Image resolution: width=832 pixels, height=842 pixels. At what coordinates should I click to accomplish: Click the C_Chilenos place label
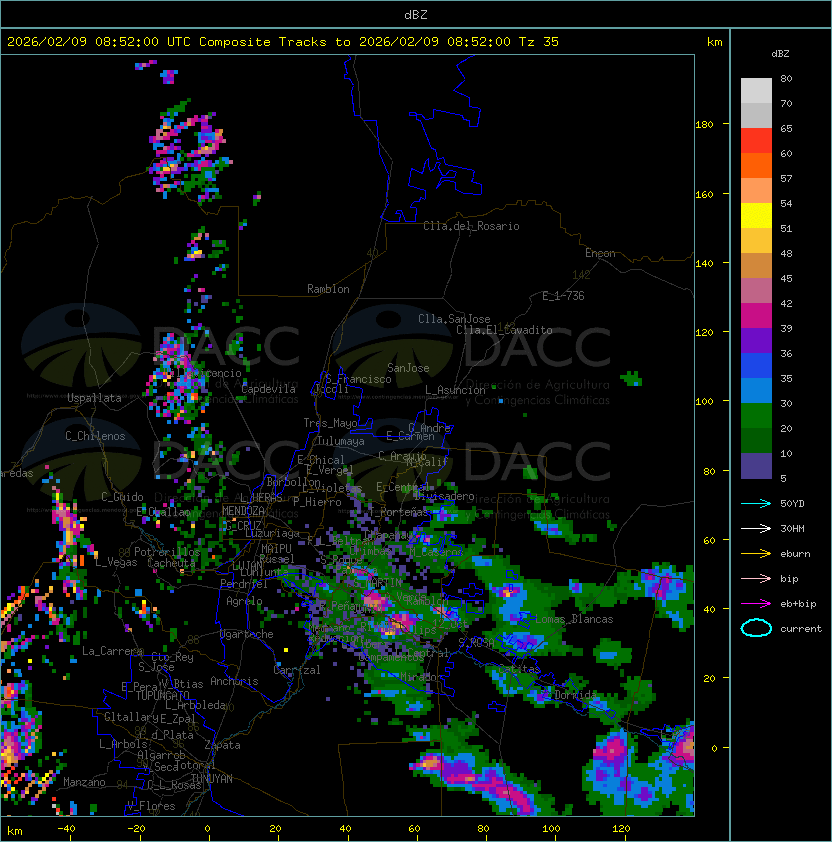coord(95,436)
